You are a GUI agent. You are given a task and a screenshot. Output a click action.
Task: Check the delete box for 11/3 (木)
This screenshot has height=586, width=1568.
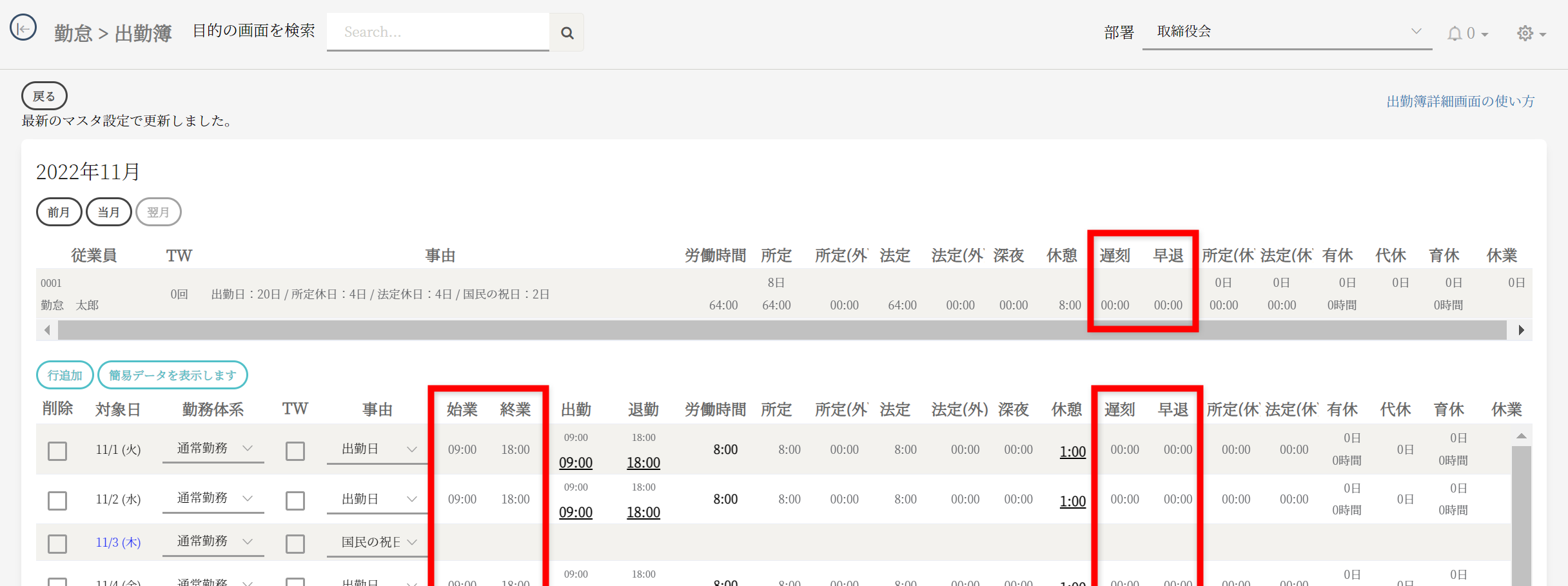click(57, 543)
